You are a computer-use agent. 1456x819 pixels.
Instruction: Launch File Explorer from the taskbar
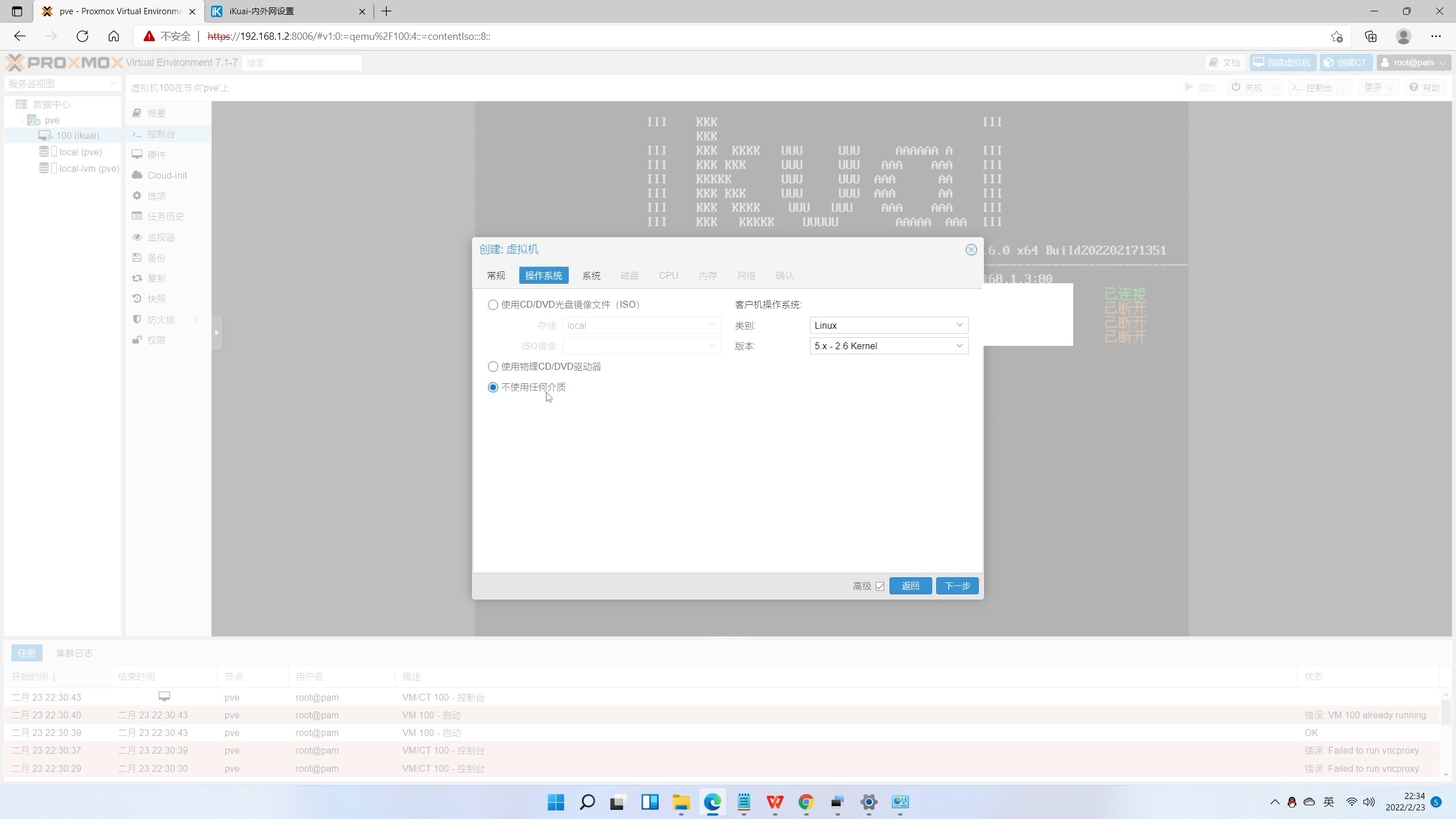pos(681,802)
